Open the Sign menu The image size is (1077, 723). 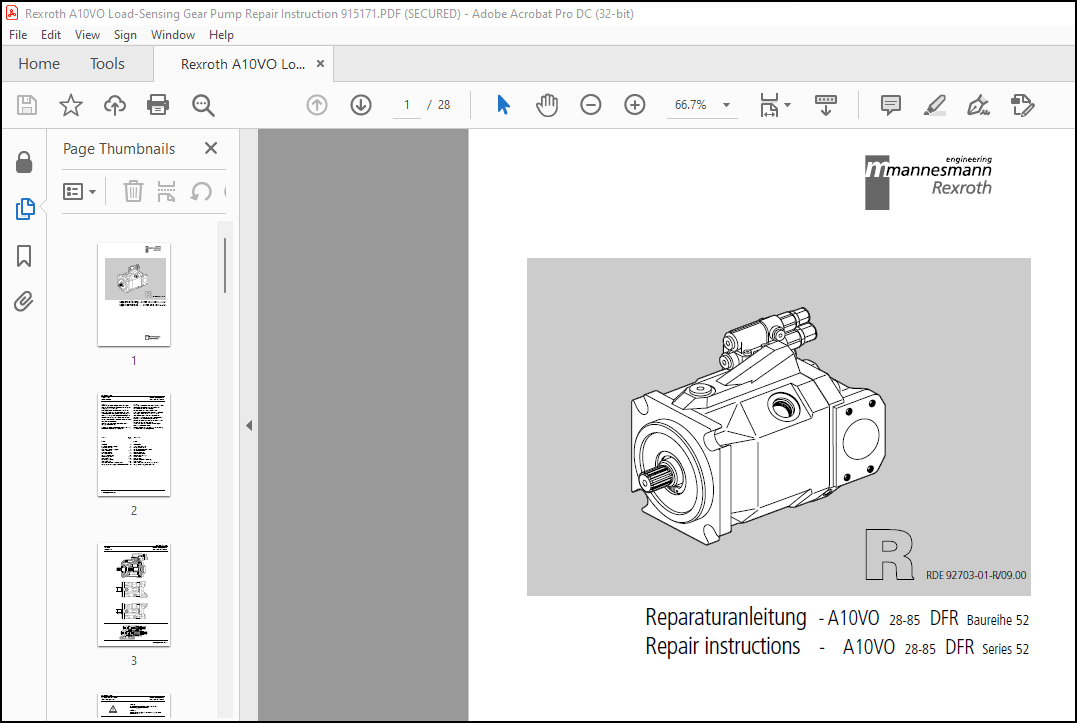[125, 34]
